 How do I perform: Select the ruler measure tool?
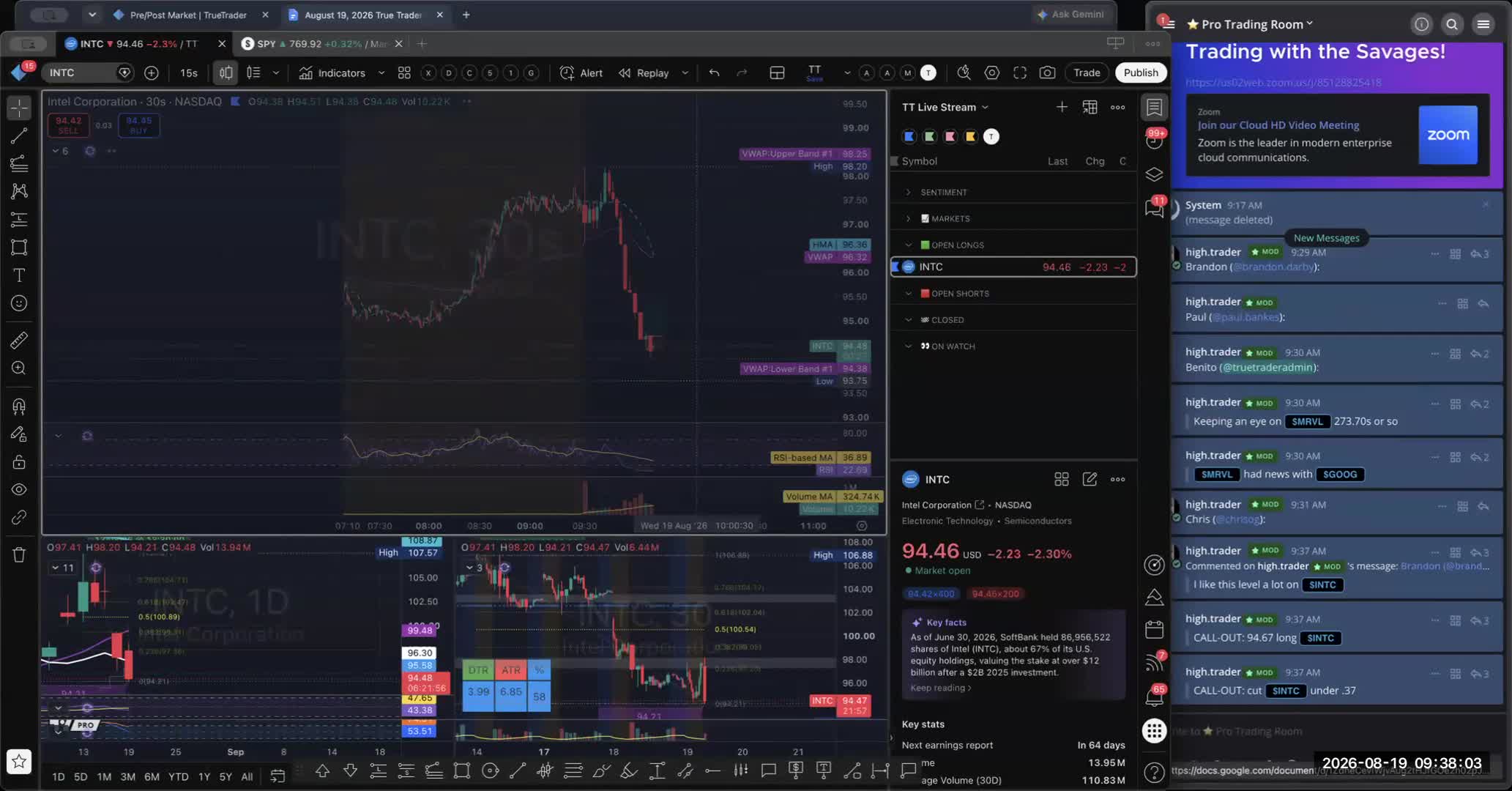coord(19,340)
